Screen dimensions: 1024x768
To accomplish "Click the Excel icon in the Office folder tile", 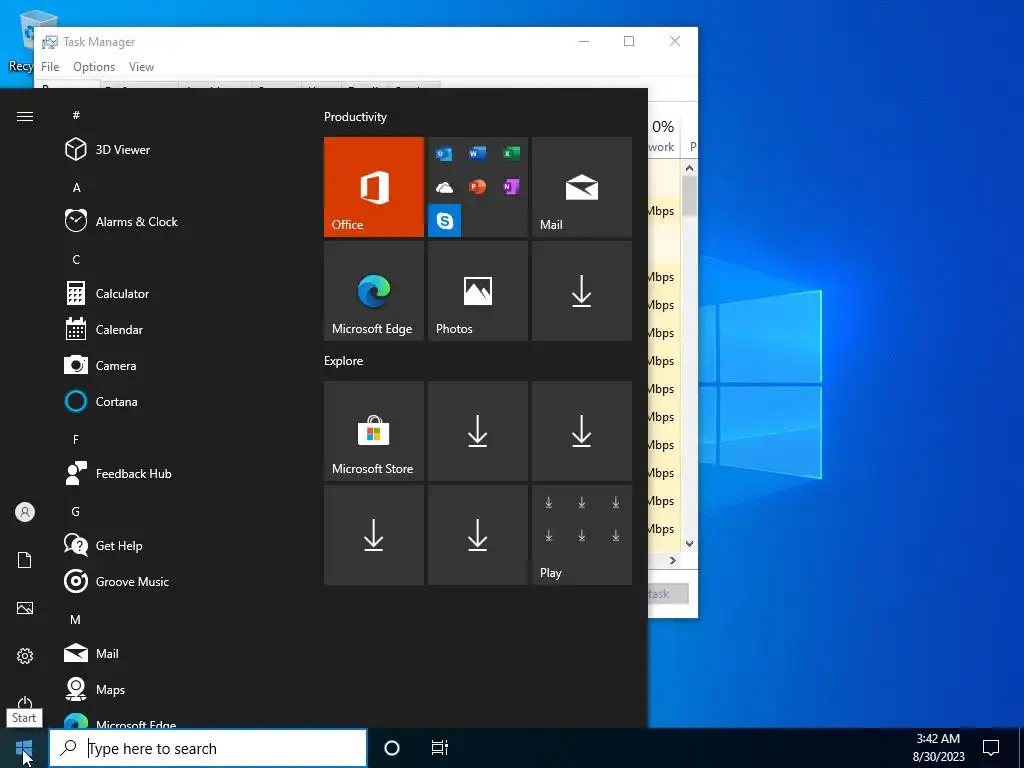I will 511,153.
